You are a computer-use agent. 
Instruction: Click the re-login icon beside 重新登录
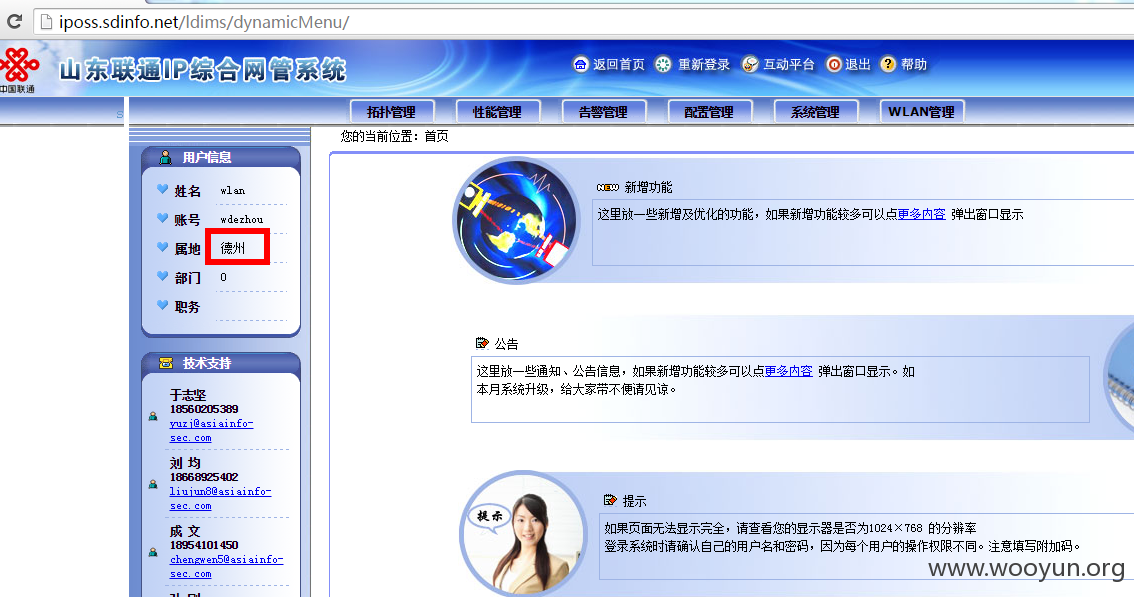pyautogui.click(x=663, y=64)
